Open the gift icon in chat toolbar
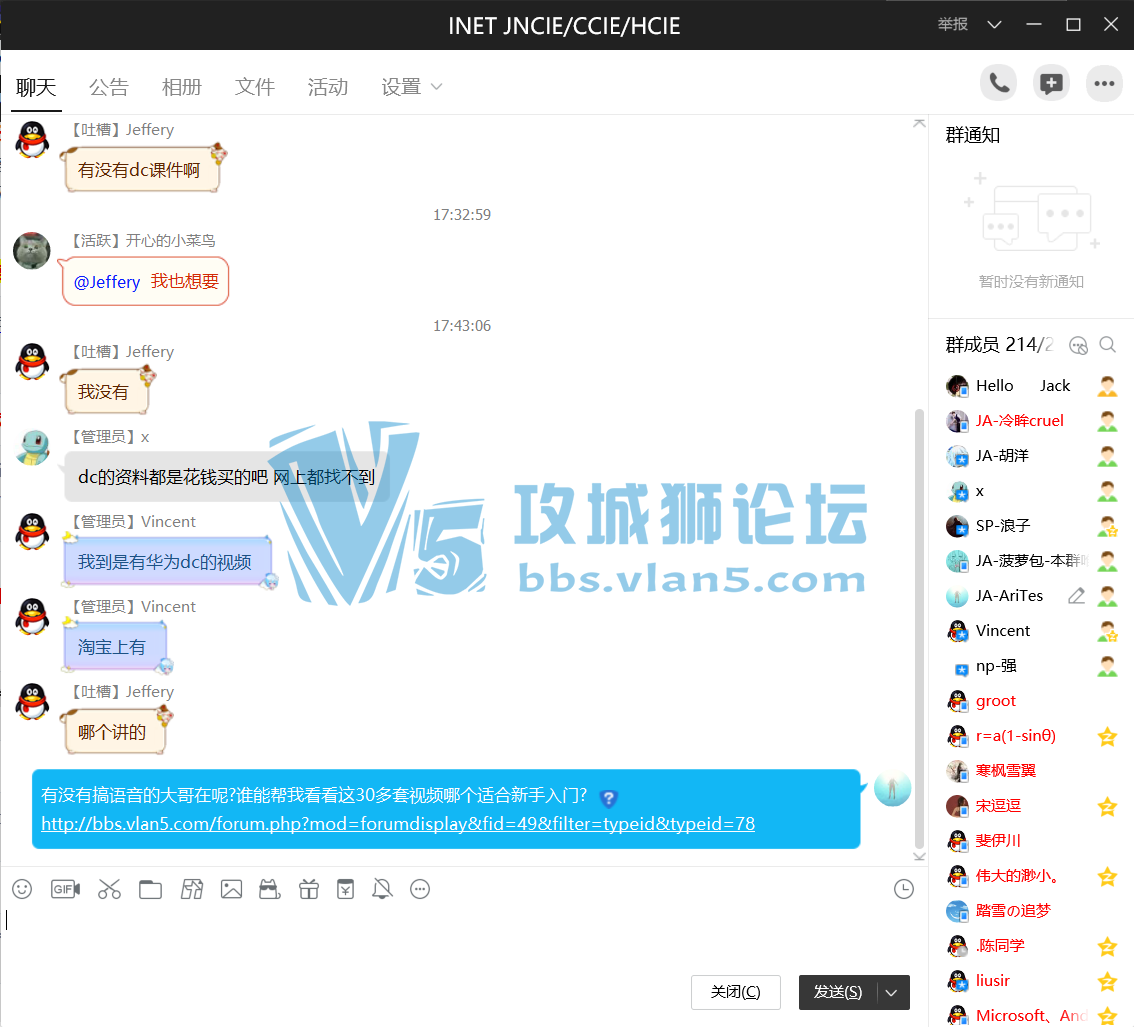 309,889
